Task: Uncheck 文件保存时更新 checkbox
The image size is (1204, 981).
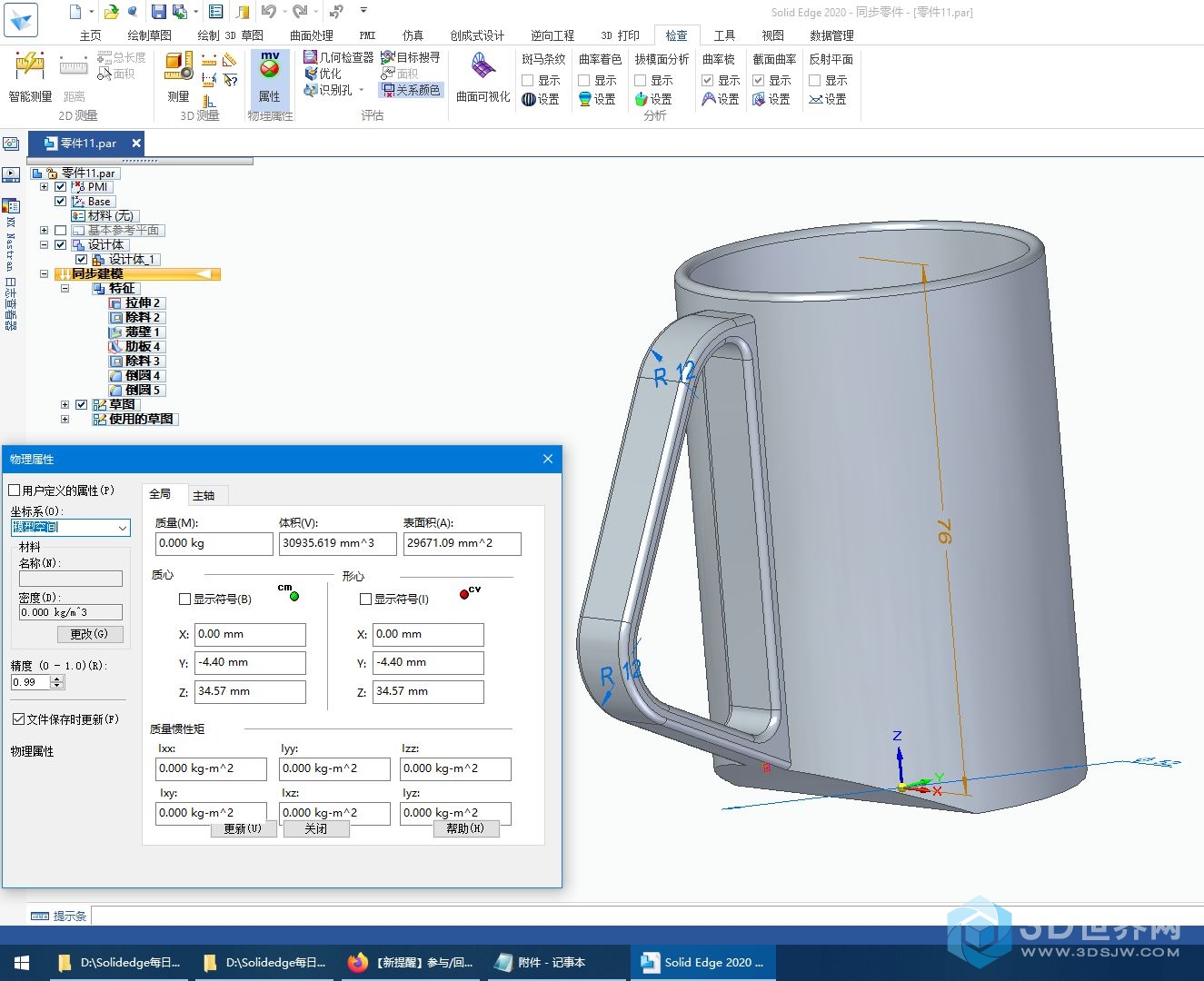Action: [18, 718]
